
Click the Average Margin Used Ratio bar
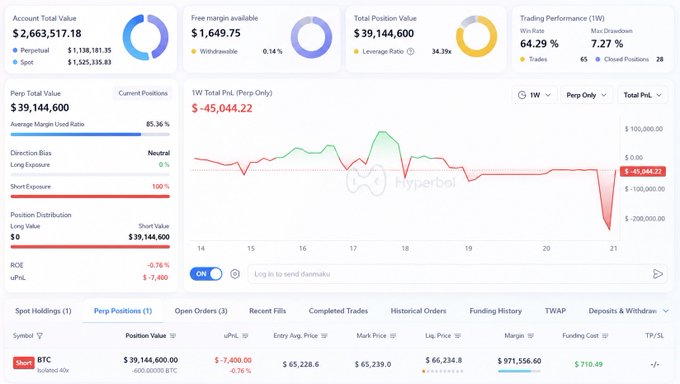[x=90, y=135]
